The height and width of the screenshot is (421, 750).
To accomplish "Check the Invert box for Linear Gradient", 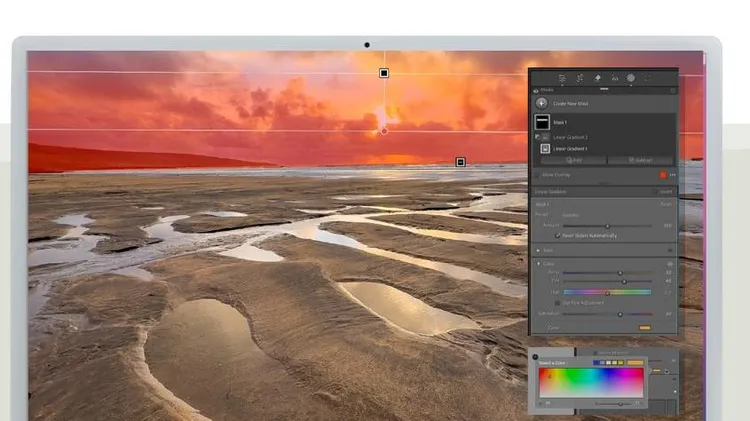I will coord(654,190).
